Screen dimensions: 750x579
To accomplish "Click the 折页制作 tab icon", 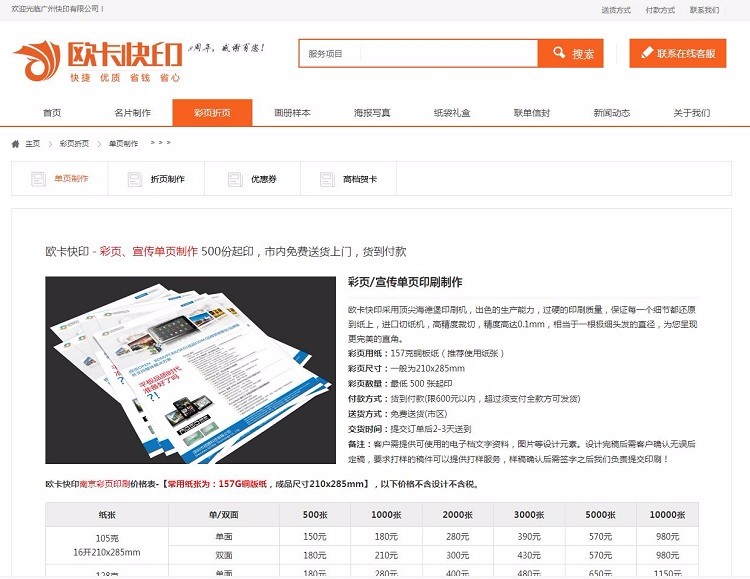I will click(x=135, y=179).
